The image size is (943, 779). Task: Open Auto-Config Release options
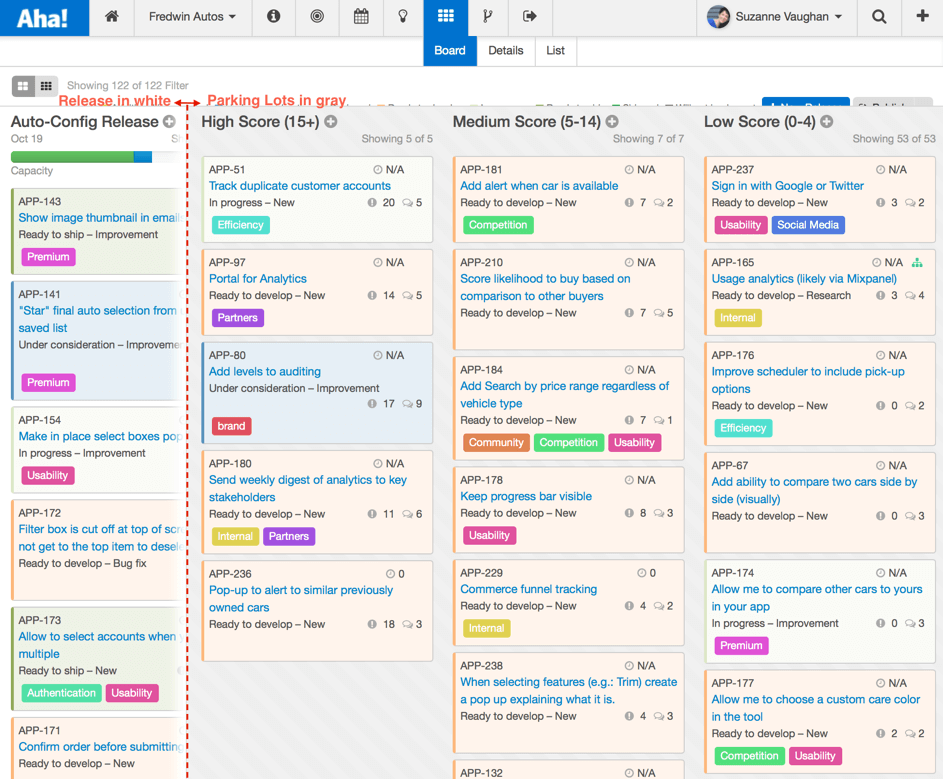click(169, 122)
